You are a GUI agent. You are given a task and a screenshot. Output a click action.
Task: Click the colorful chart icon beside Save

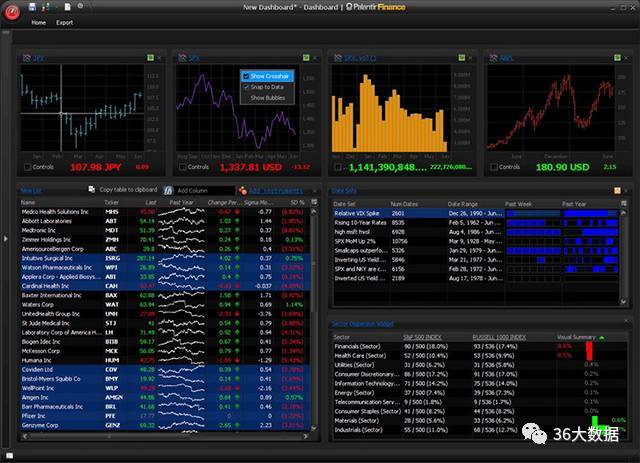coord(45,7)
